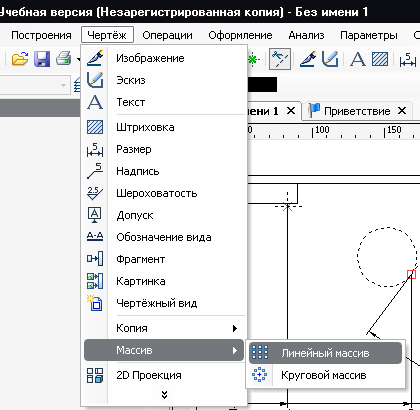Open the dropdown arrow beside Print icon
Screen dimensions: 420x410
coord(78,60)
